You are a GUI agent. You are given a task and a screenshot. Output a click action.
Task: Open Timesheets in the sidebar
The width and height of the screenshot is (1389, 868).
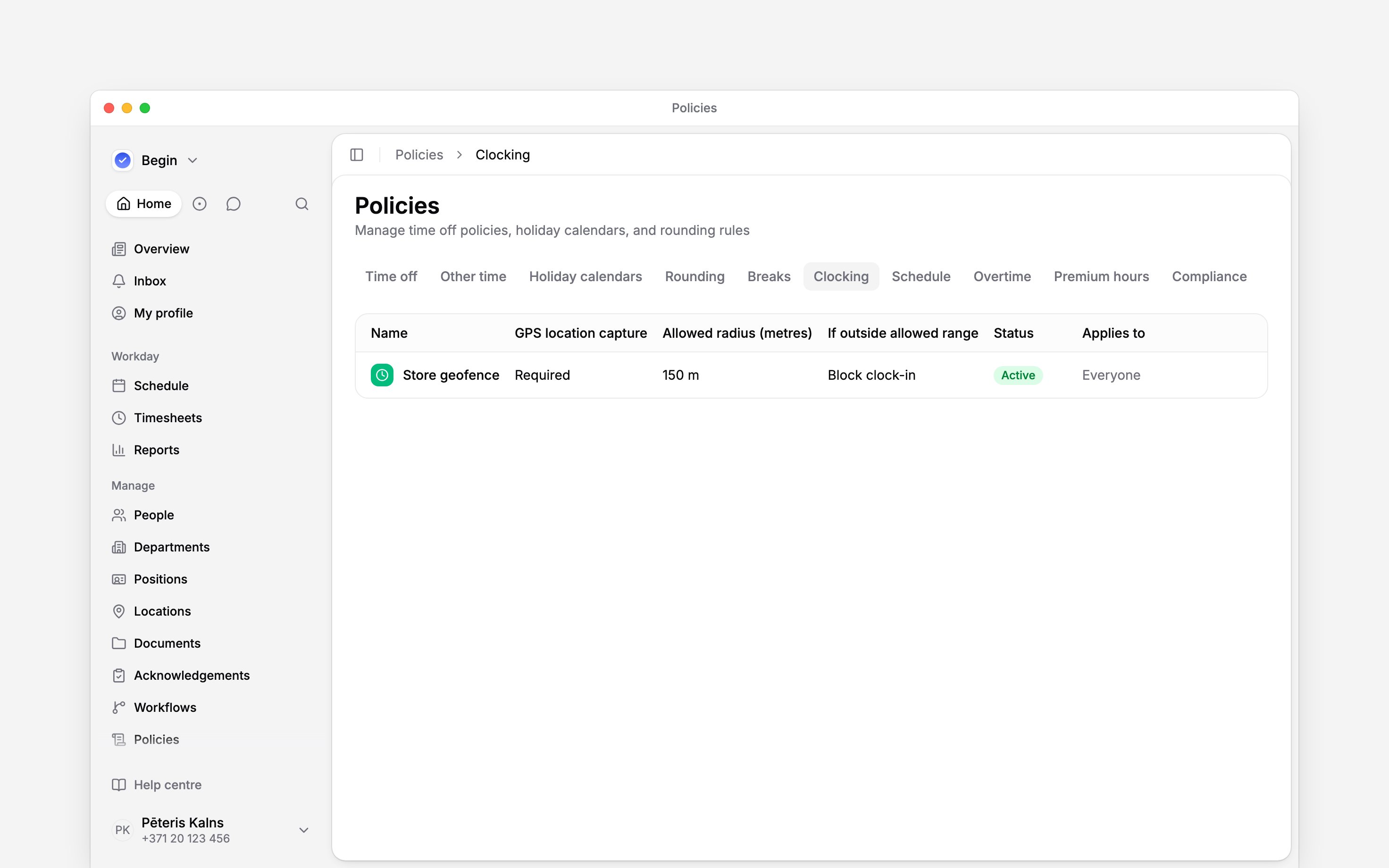pyautogui.click(x=157, y=418)
